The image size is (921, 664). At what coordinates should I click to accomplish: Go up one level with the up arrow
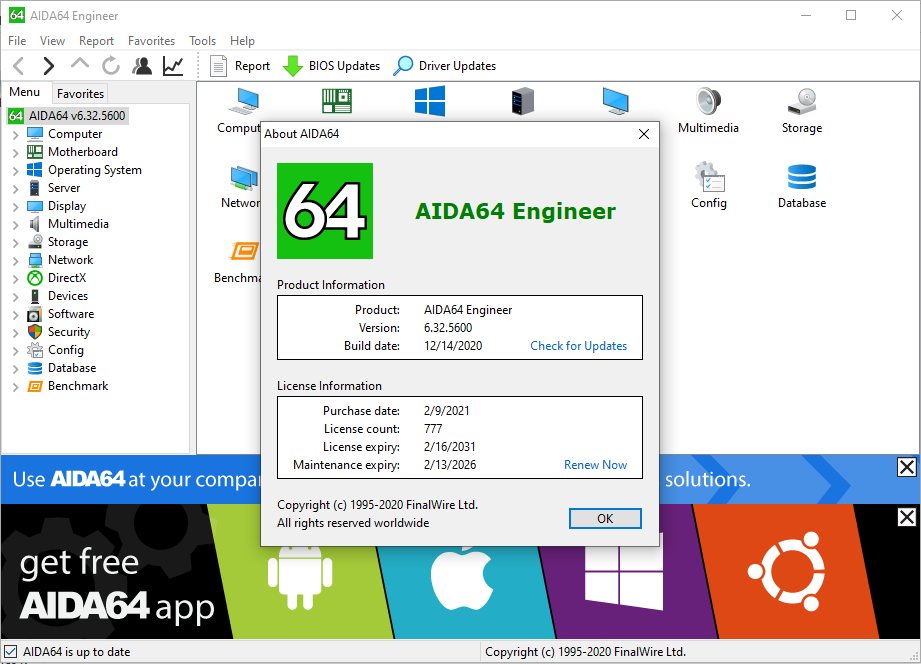tap(80, 64)
